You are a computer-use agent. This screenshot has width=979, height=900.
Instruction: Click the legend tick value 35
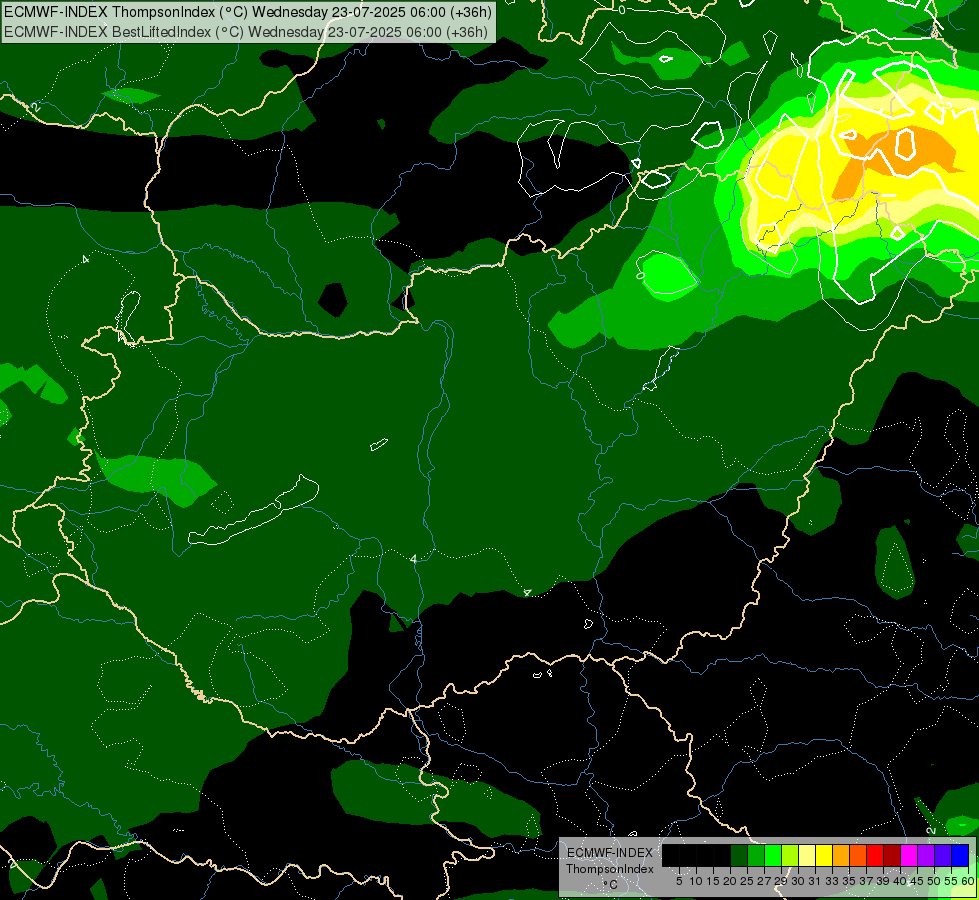849,881
